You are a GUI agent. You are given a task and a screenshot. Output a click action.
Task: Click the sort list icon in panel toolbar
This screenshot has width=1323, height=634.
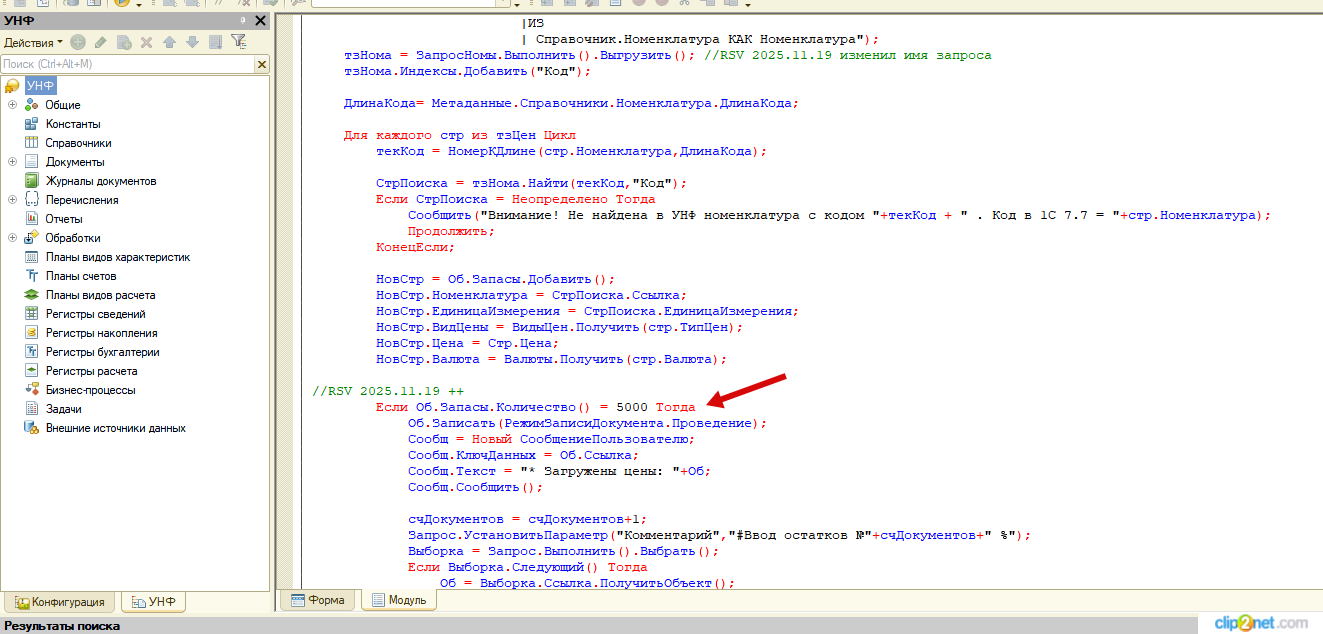(215, 42)
